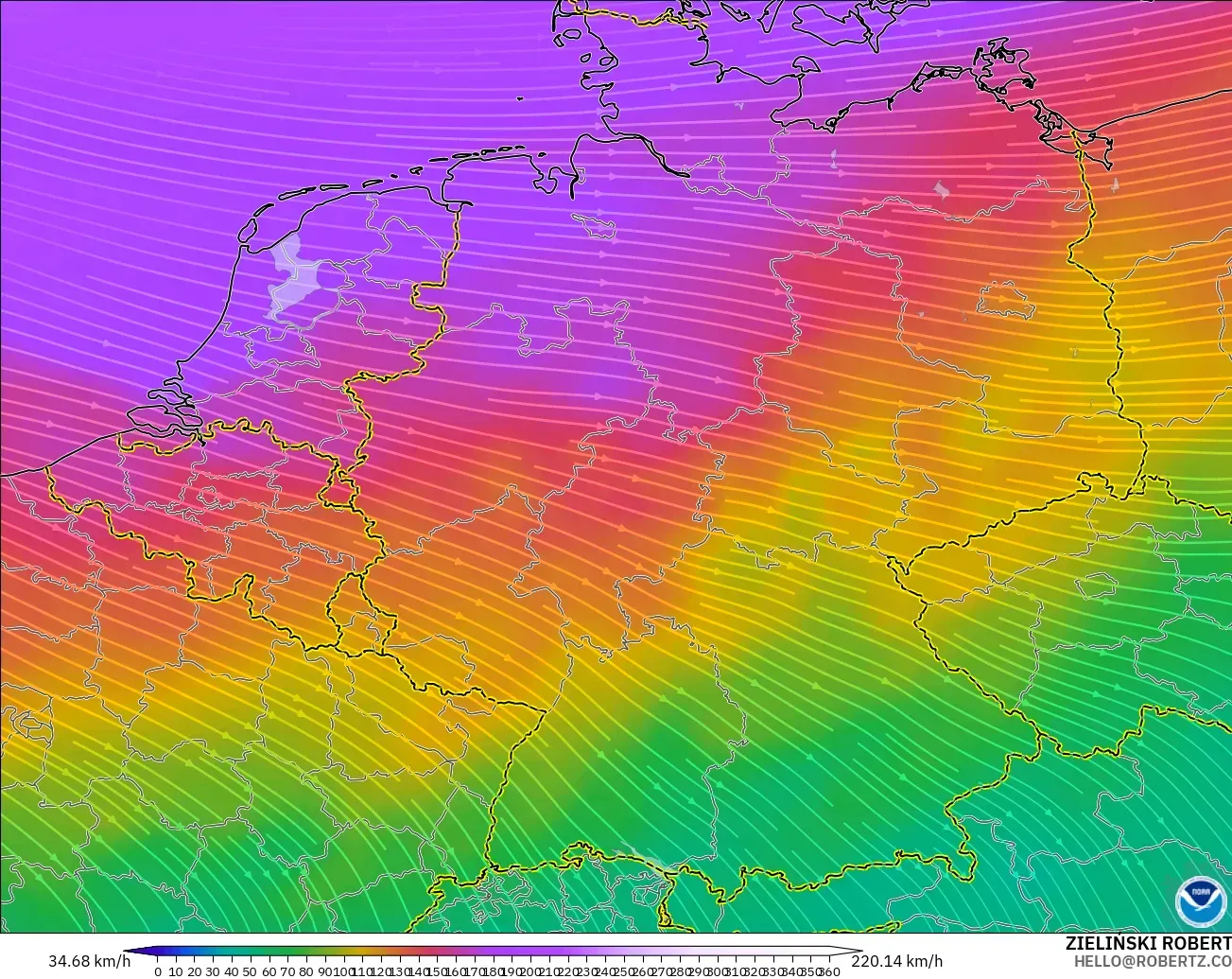Viewport: 1232px width, 979px height.
Task: Click the NOAA logo emblem
Action: [x=1200, y=902]
